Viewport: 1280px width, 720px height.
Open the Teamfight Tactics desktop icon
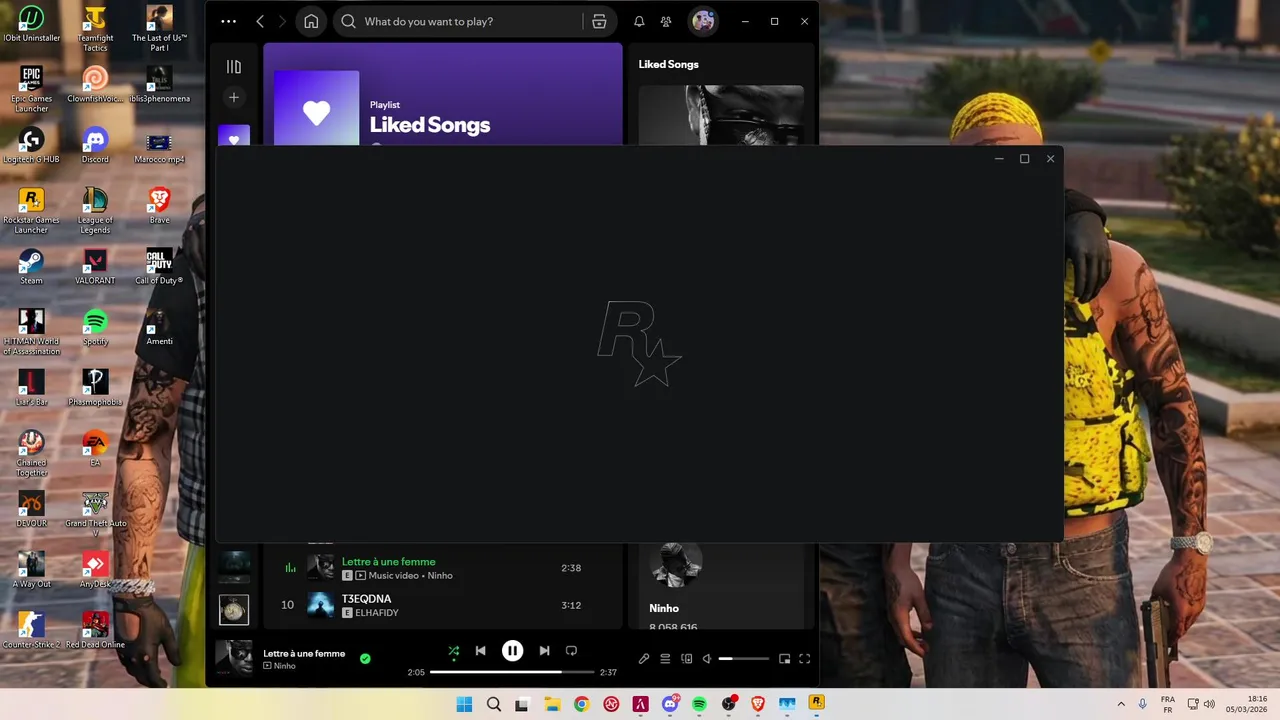click(x=95, y=29)
